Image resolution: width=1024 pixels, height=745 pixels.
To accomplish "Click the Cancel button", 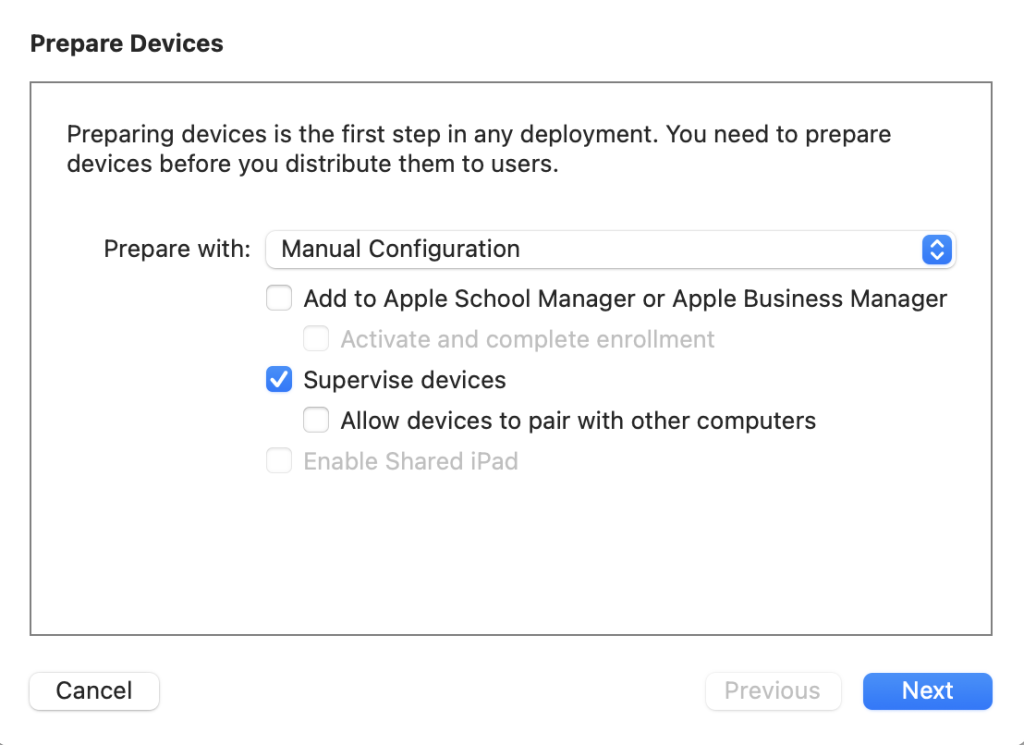I will 94,691.
